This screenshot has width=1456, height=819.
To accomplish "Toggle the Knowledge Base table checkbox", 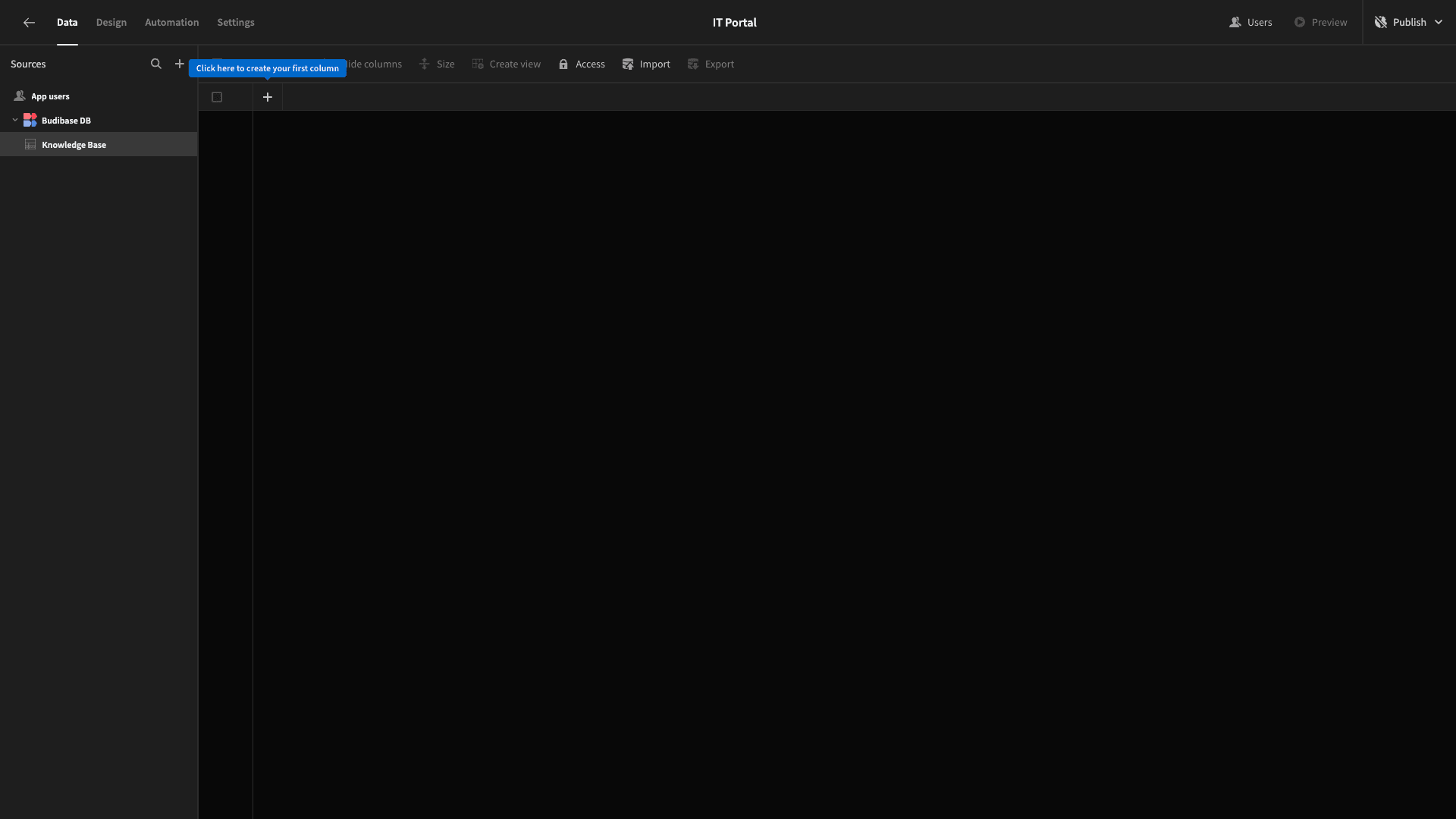I will [x=217, y=97].
